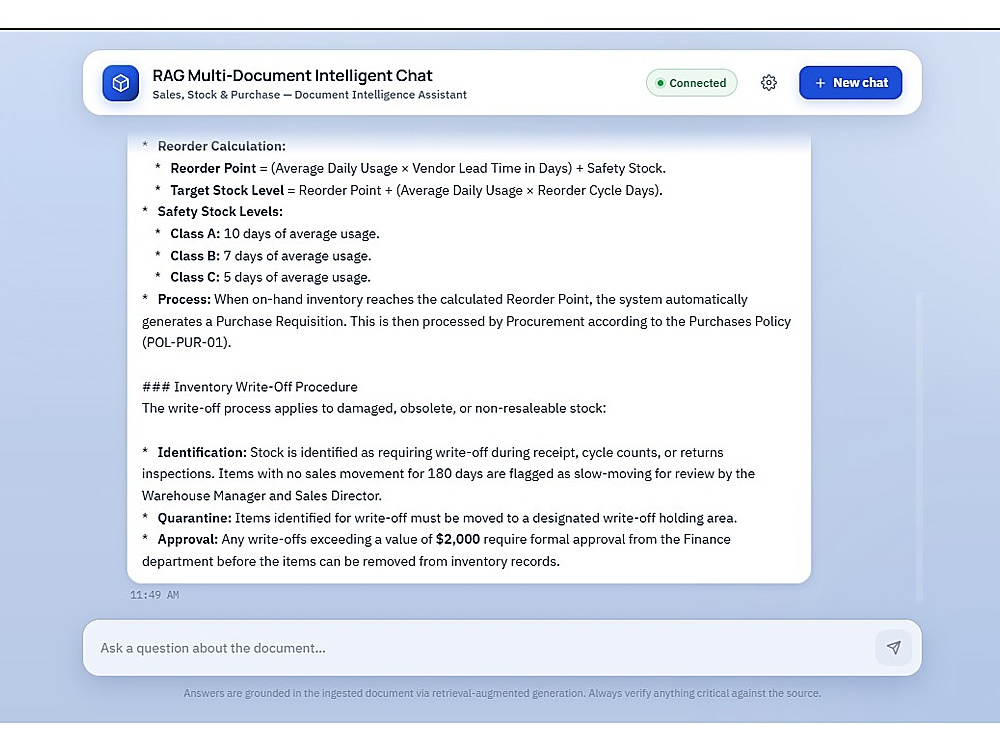Click the 'Approval:' bullet label
Viewport: 1000px width, 750px height.
(x=188, y=540)
